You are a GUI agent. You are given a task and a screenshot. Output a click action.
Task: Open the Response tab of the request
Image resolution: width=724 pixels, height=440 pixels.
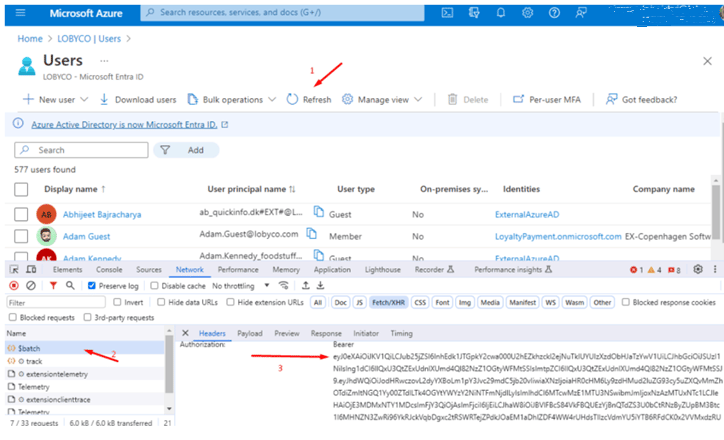point(326,333)
